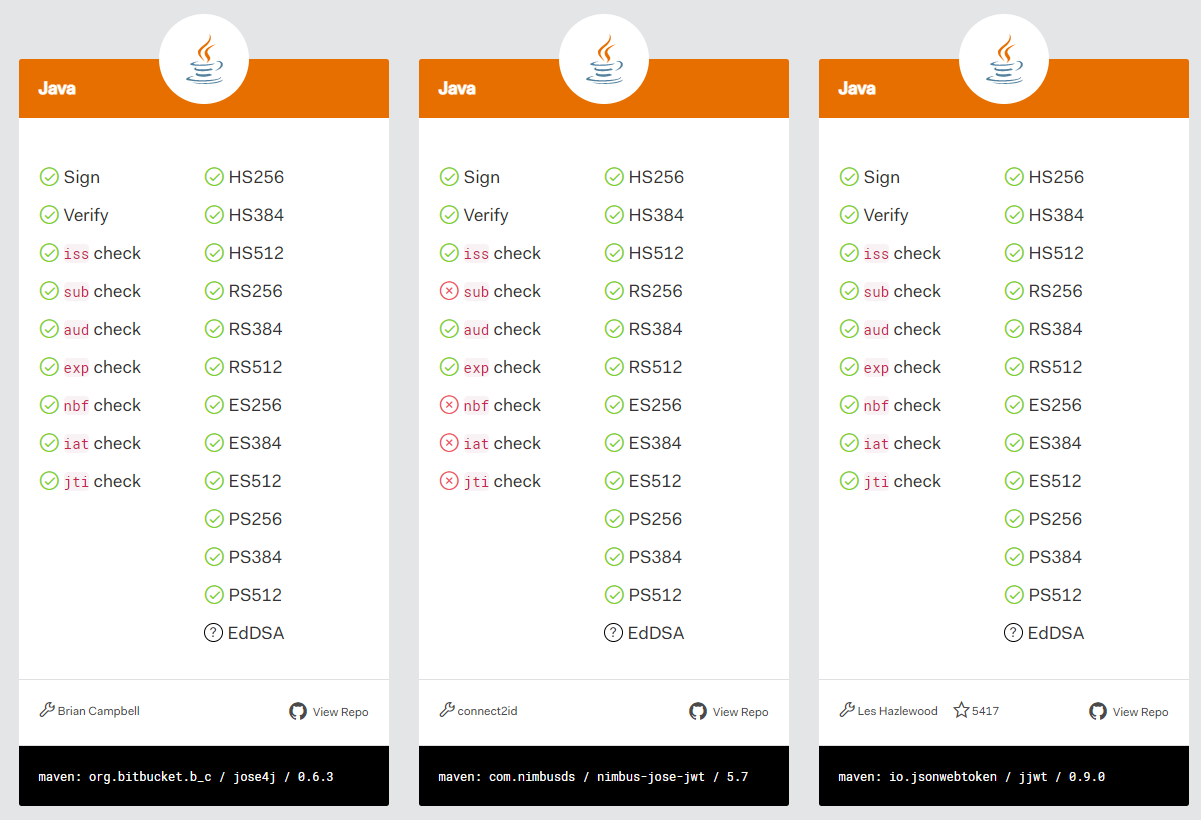This screenshot has width=1201, height=820.
Task: Click the 5417 star count
Action: pyautogui.click(x=986, y=711)
